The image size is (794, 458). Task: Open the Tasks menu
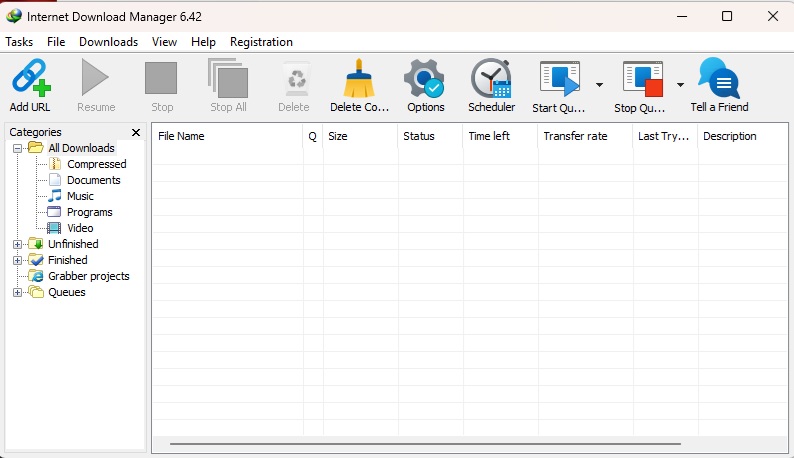tap(19, 42)
